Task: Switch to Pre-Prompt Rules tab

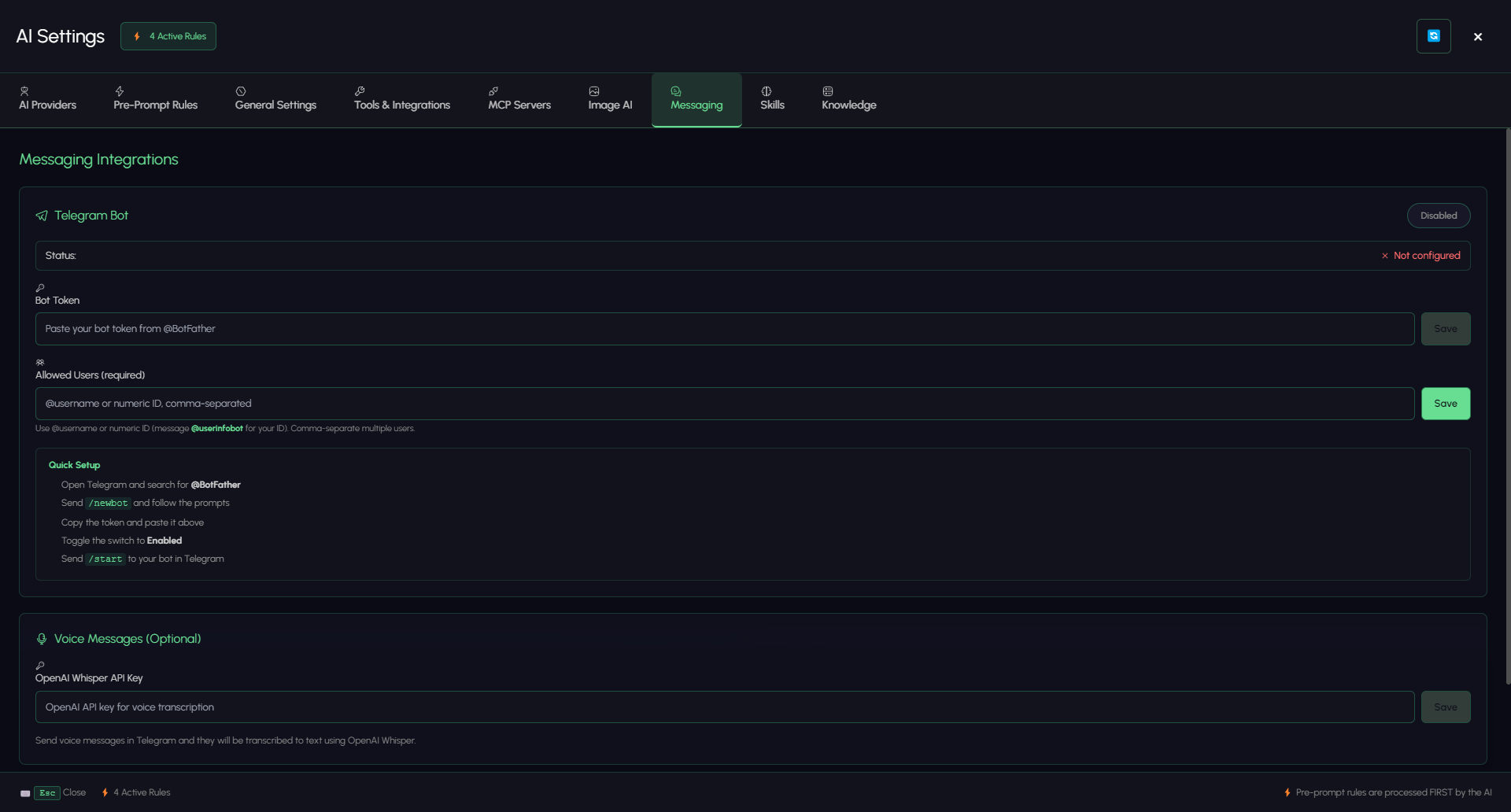Action: tap(156, 99)
